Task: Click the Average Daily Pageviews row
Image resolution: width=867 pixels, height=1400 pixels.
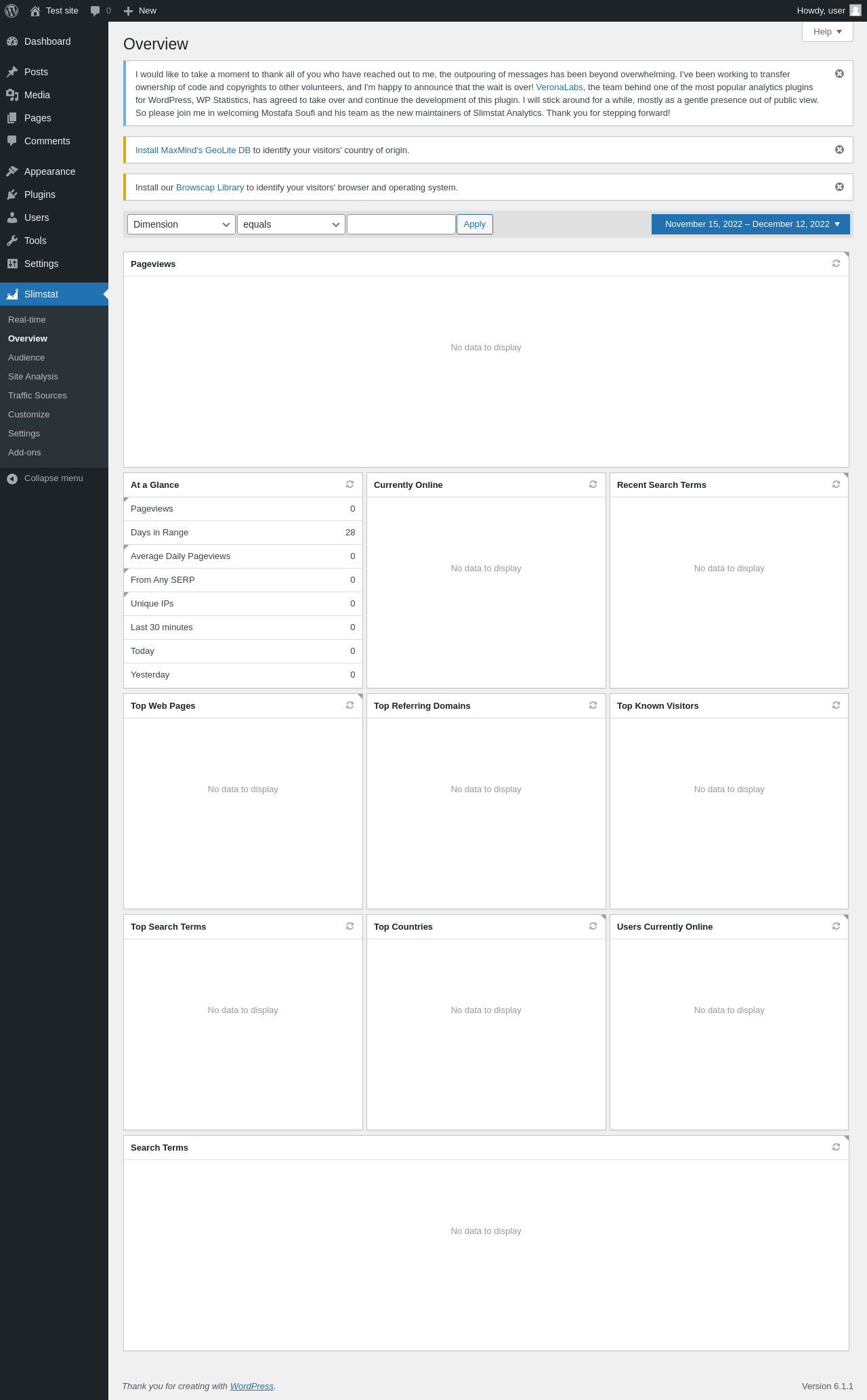Action: [243, 556]
